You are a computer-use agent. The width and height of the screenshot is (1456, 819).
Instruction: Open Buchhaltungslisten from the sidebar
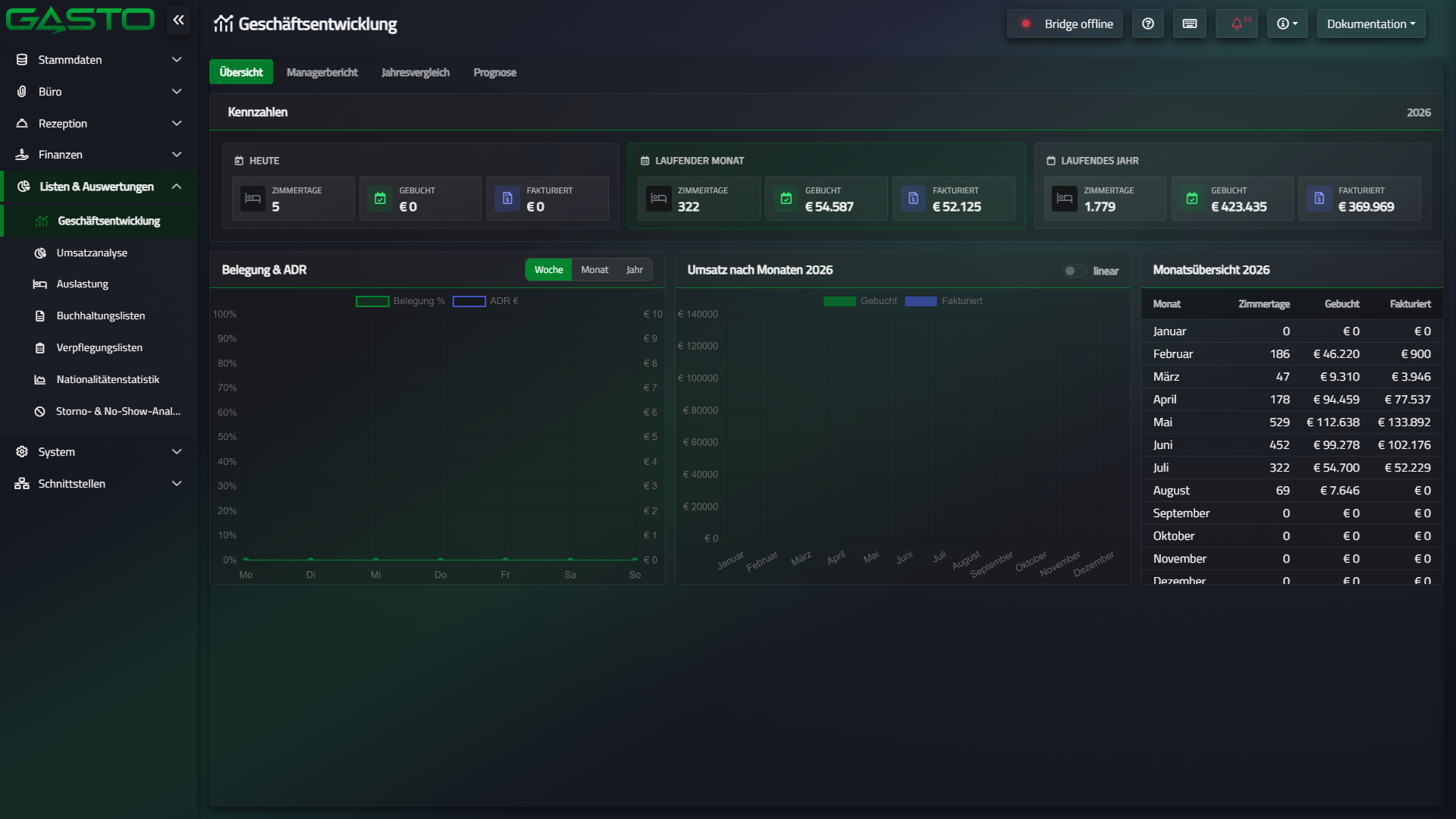tap(99, 316)
